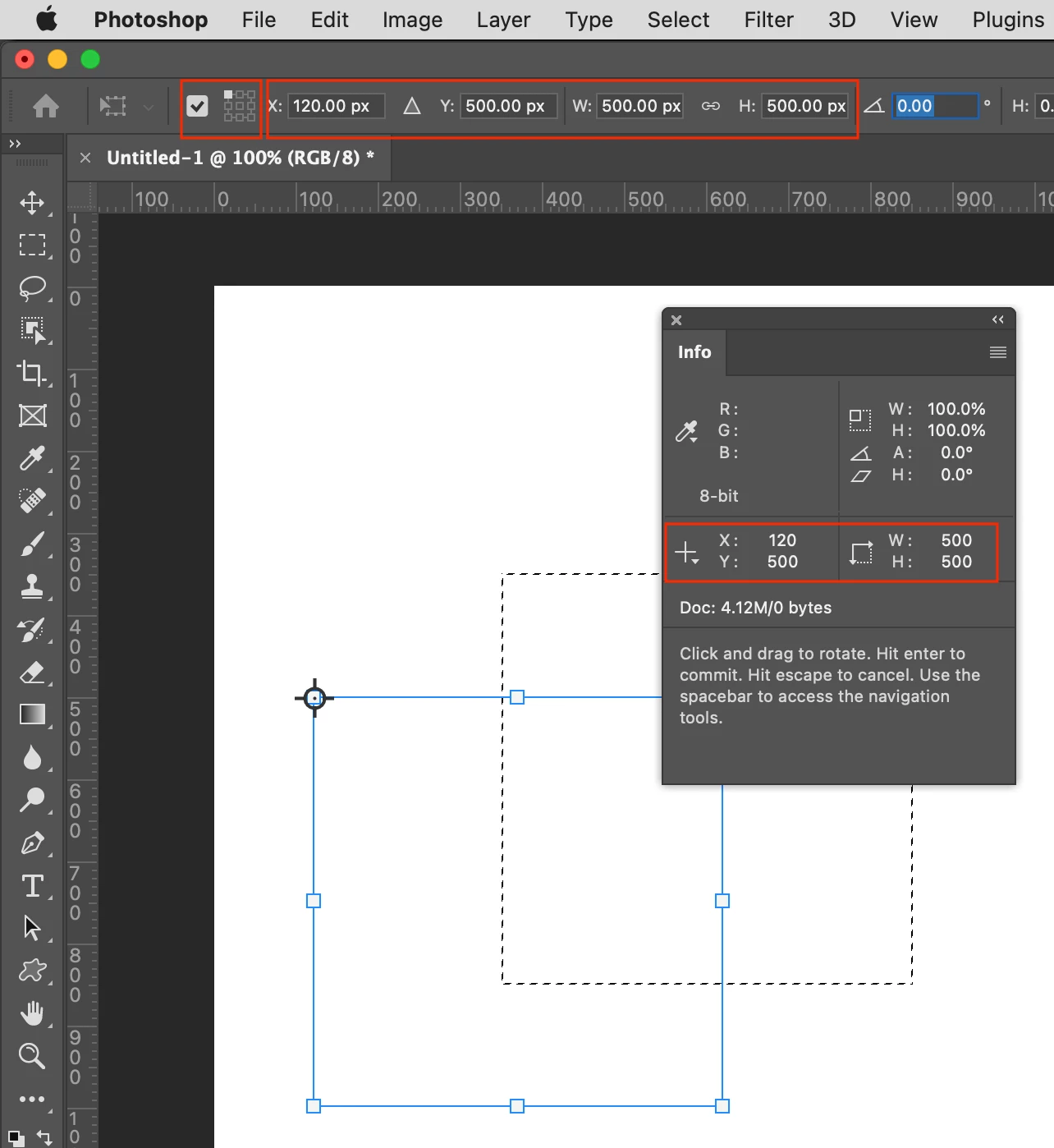
Task: Close the Untitled-1 document tab
Action: pos(85,158)
